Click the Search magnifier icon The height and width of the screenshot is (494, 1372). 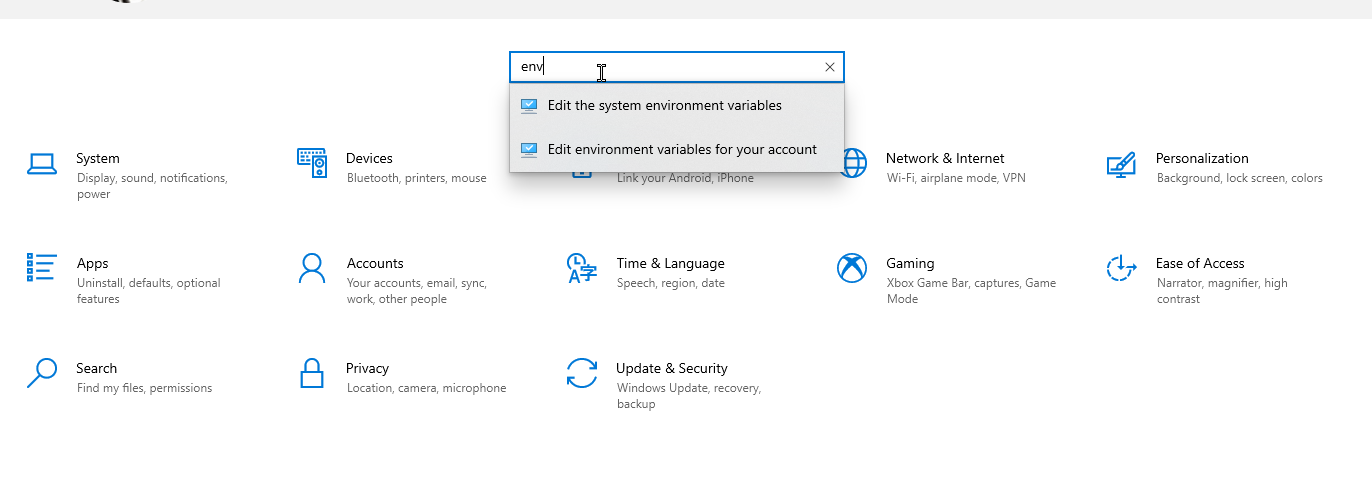tap(42, 373)
